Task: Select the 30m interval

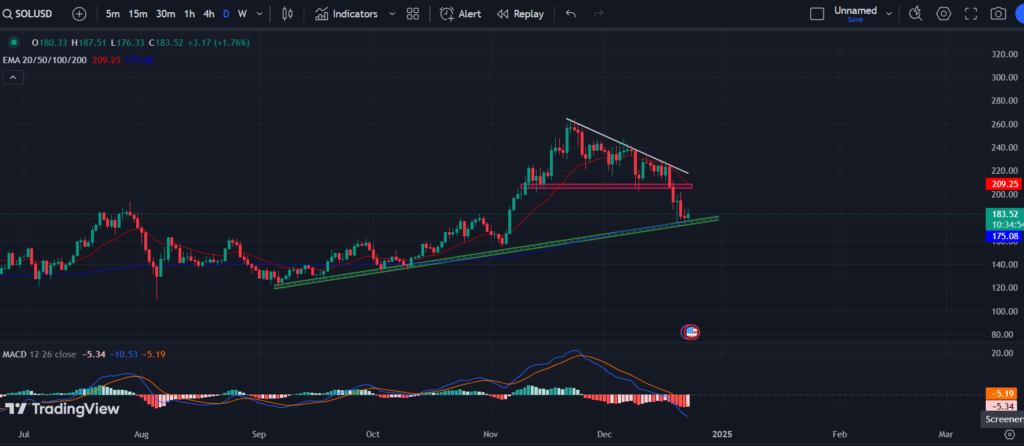Action: (165, 14)
